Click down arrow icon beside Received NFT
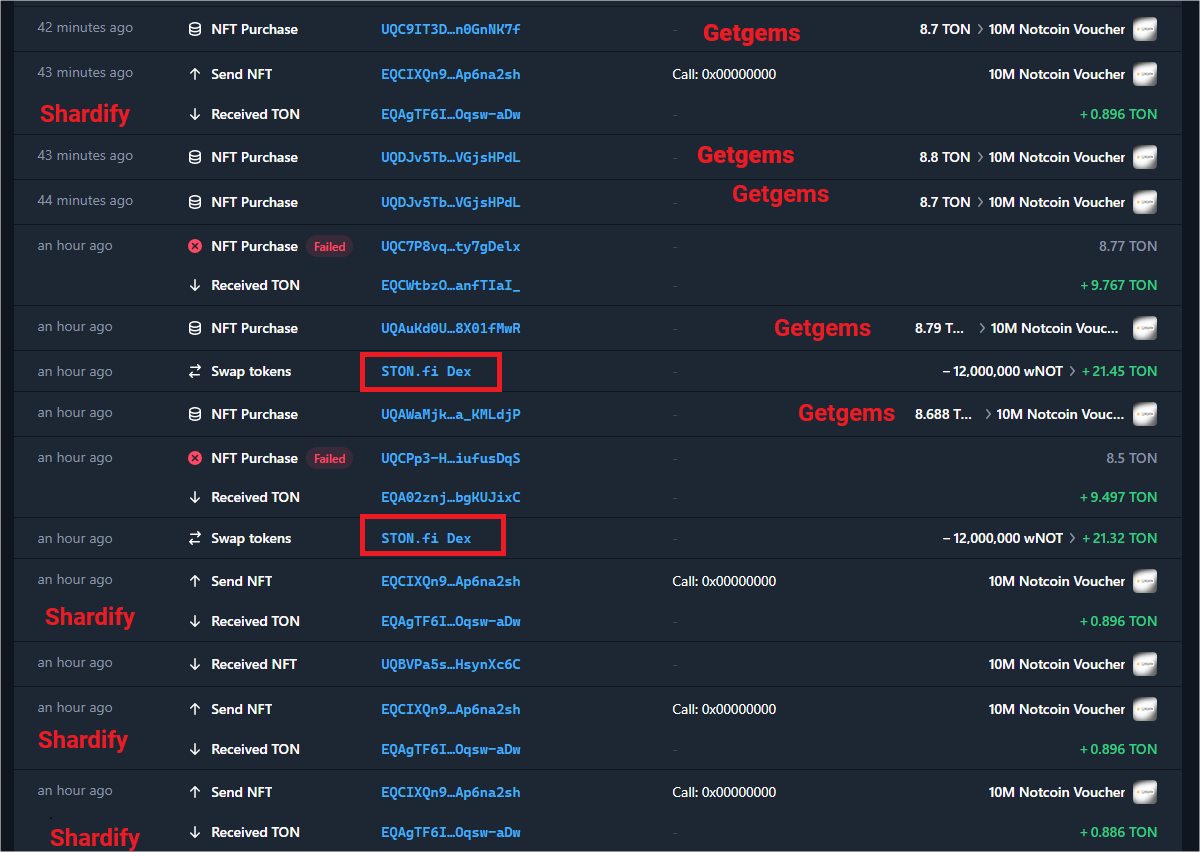The width and height of the screenshot is (1200, 852). [x=195, y=664]
